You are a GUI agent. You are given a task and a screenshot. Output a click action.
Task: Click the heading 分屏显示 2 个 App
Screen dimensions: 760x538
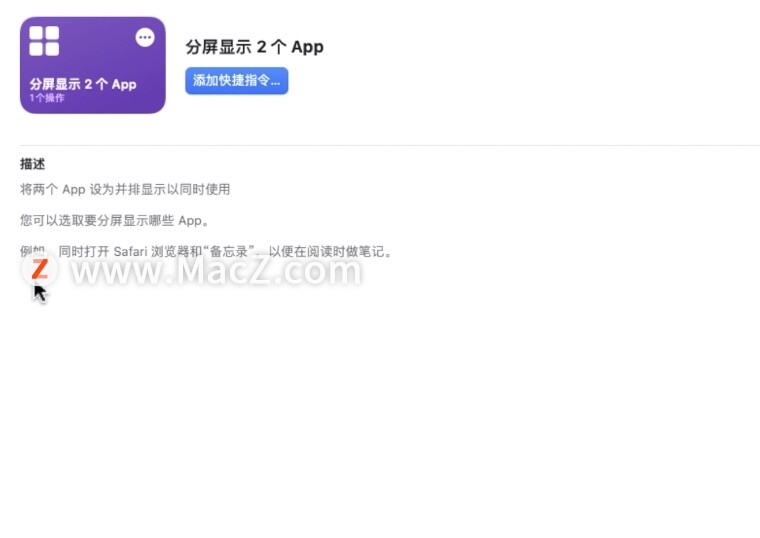(x=254, y=47)
